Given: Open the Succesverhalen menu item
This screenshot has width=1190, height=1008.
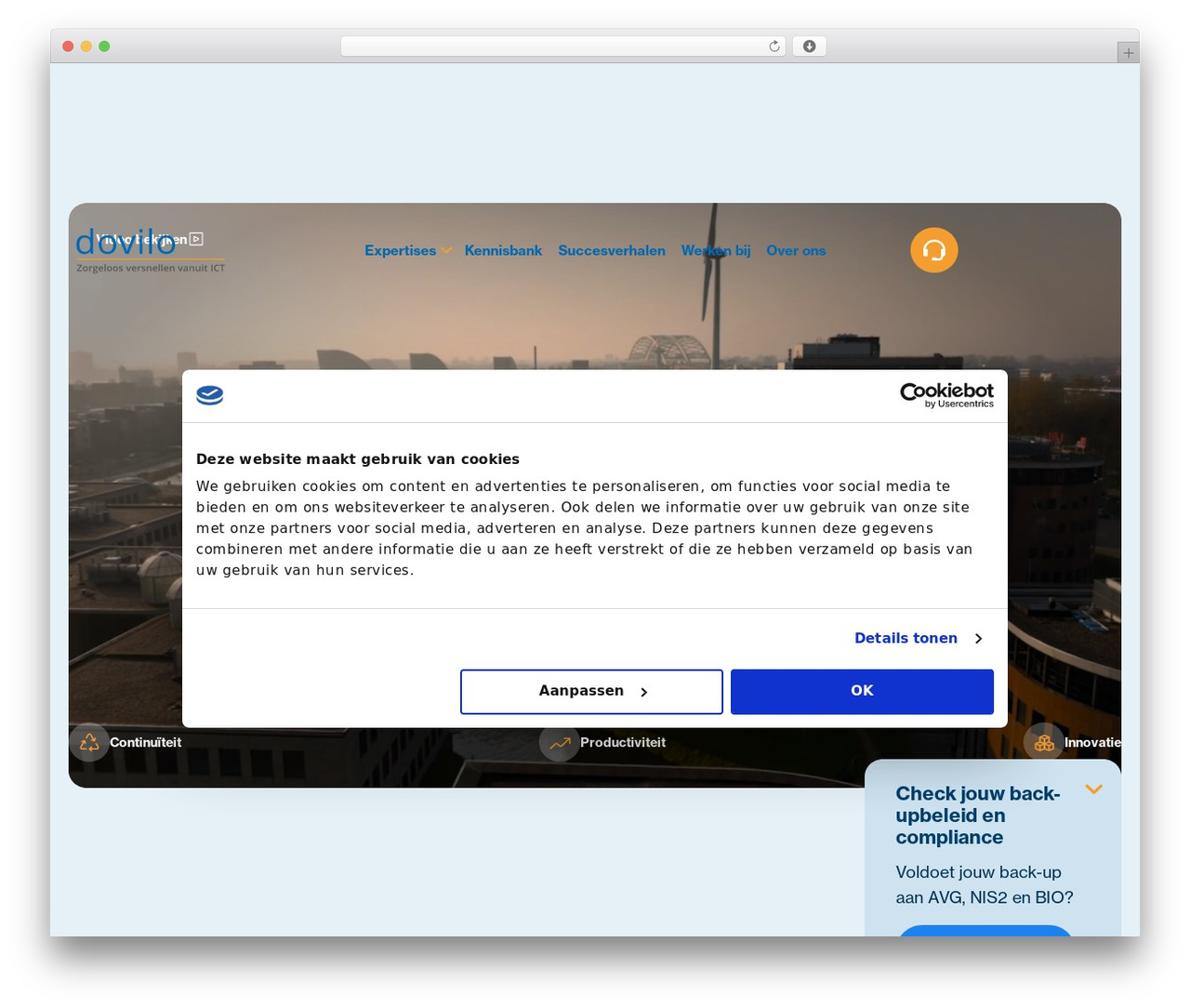Looking at the screenshot, I should coord(612,250).
